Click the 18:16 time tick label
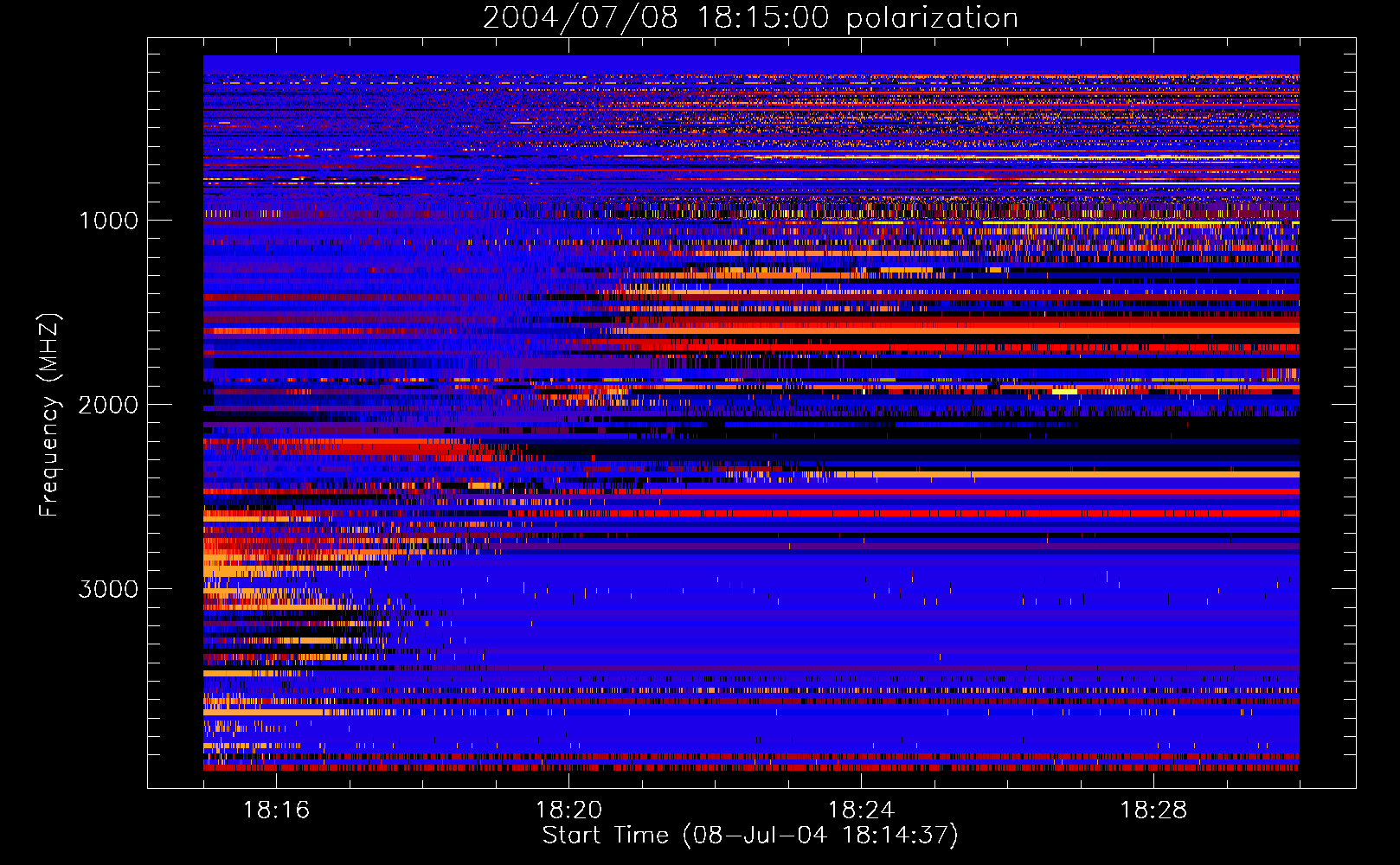The image size is (1400, 865). [276, 810]
